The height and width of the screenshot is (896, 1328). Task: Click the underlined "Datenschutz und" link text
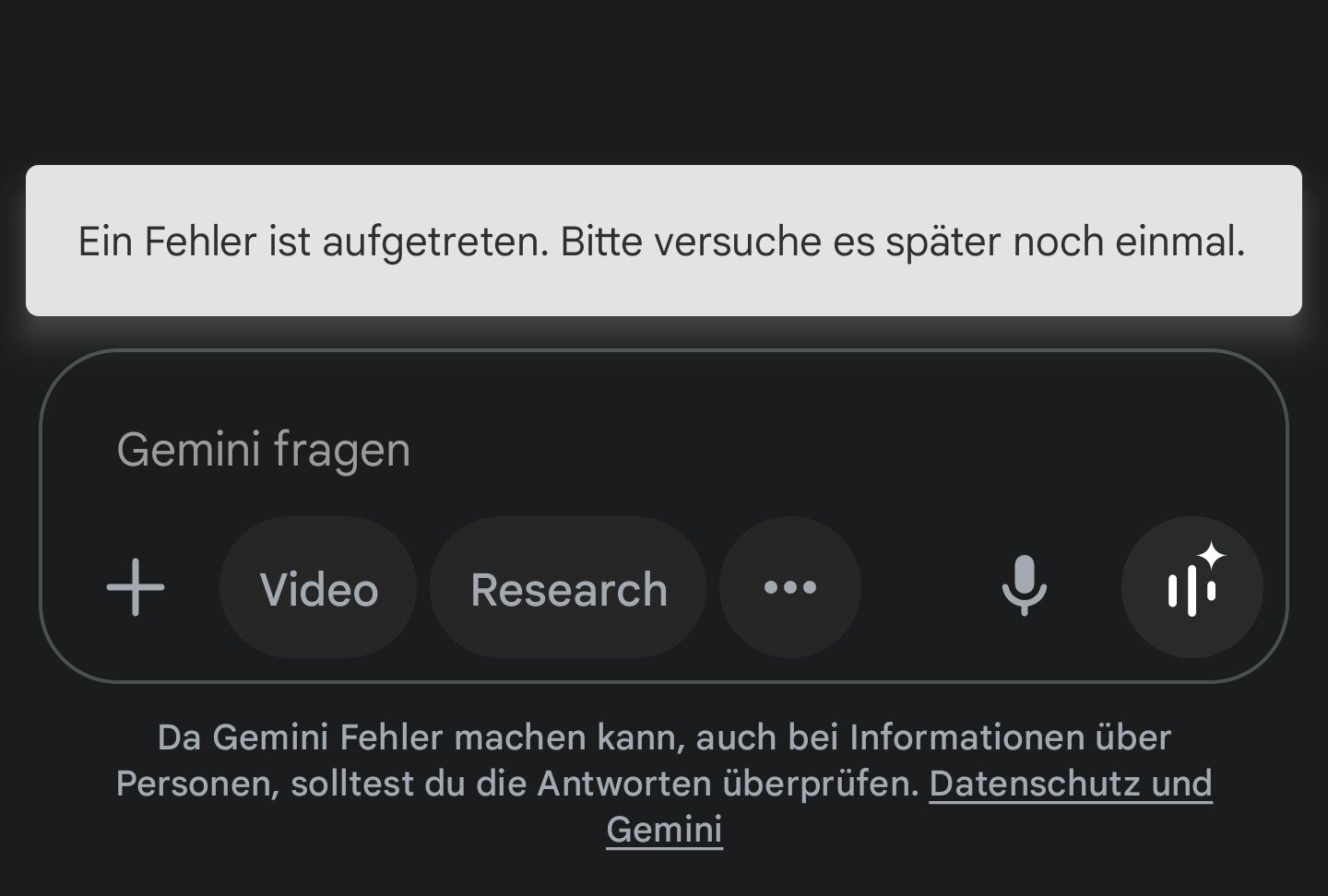coord(1070,784)
